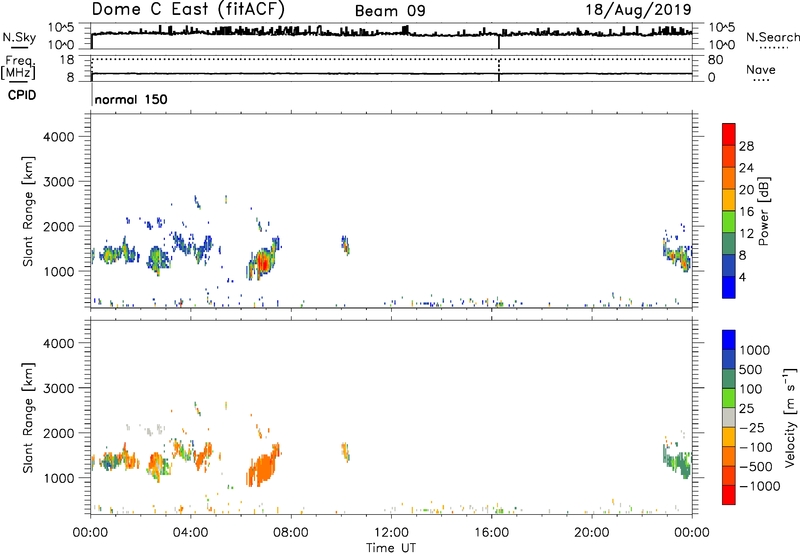
Task: Click the small echo near 10:00 in power panel
Action: click(345, 245)
